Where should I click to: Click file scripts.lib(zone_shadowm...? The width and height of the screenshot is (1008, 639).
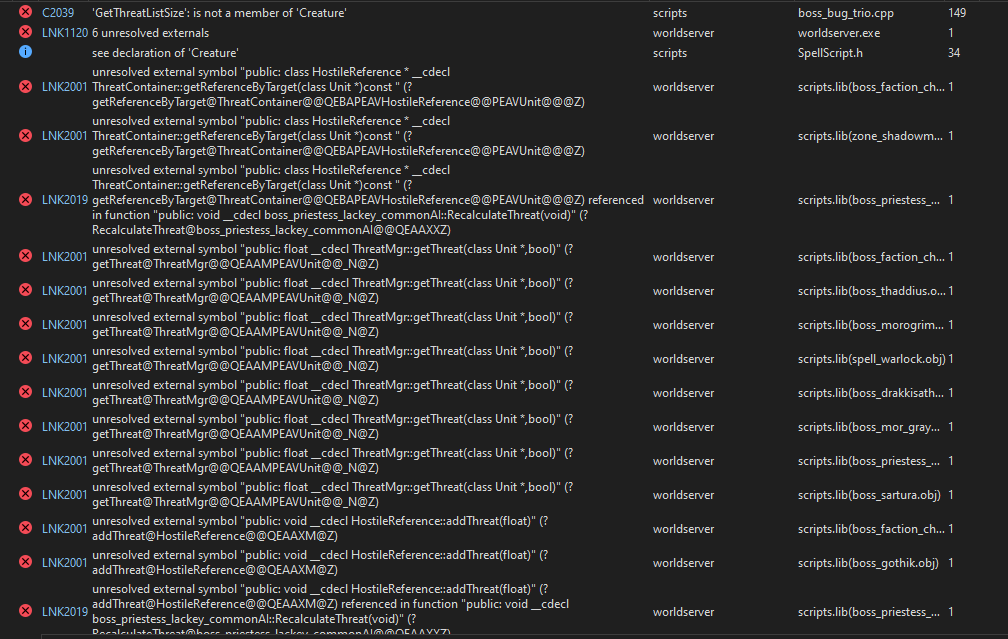pyautogui.click(x=870, y=136)
